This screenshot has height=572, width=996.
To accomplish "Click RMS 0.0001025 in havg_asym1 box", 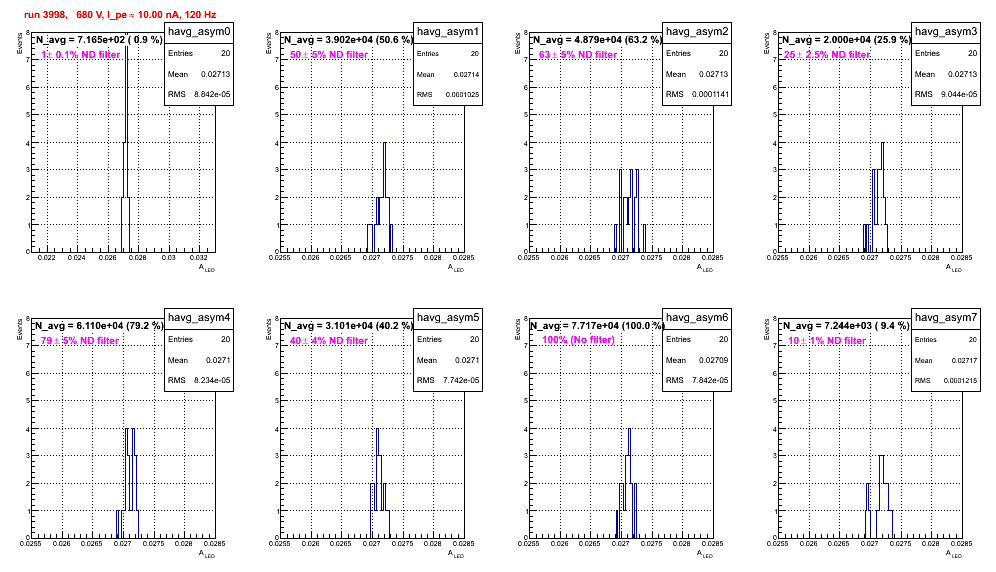I will [448, 94].
